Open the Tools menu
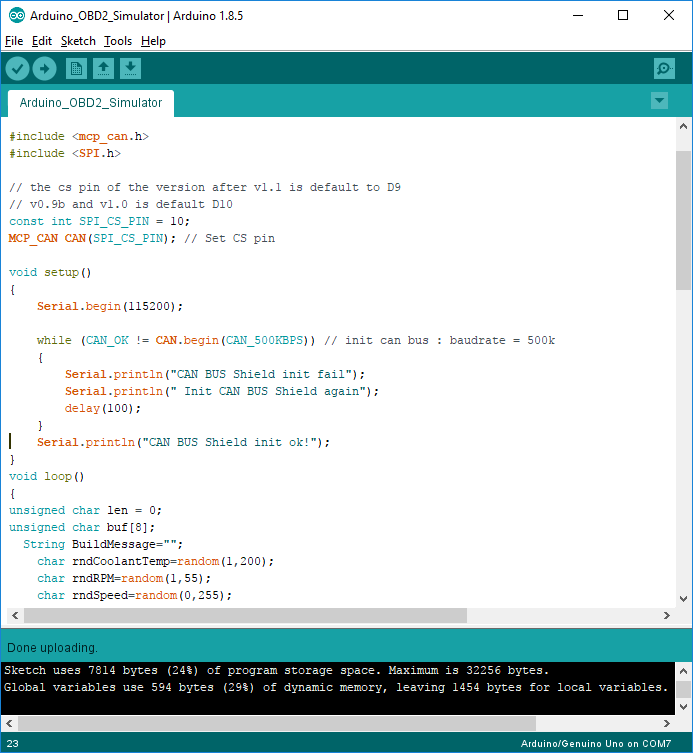This screenshot has height=753, width=693. point(118,41)
